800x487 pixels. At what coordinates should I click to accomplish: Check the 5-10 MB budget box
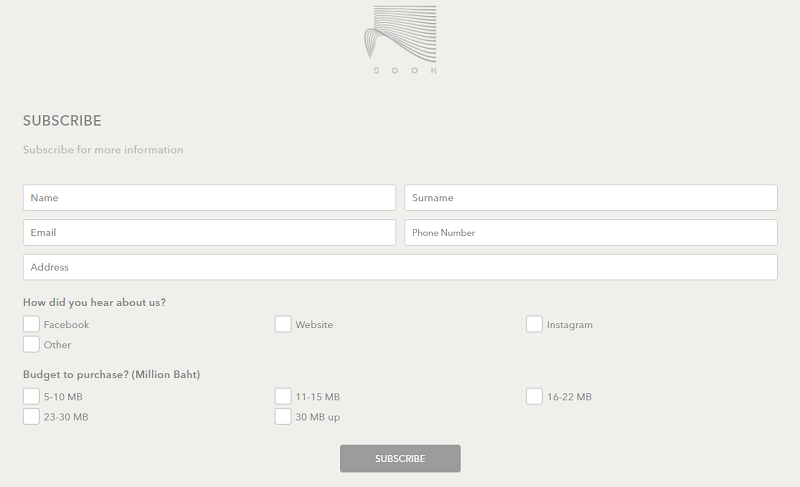31,396
